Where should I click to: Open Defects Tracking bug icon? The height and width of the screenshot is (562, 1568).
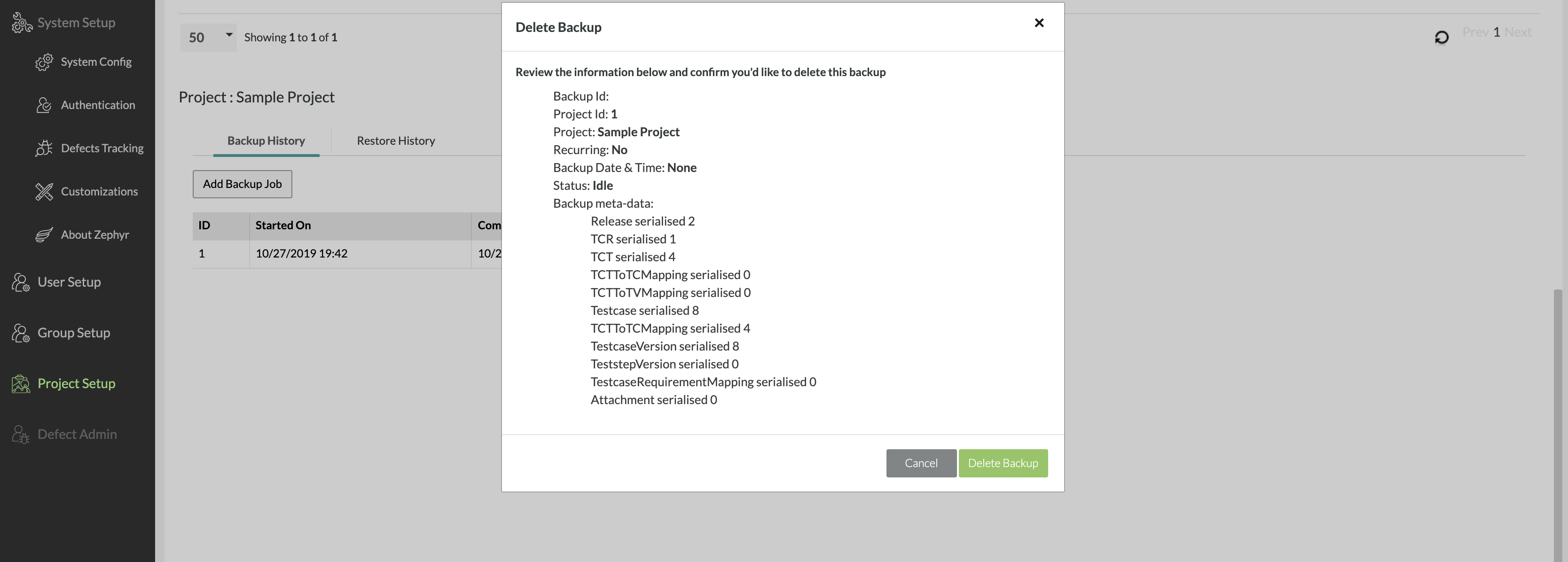click(44, 148)
